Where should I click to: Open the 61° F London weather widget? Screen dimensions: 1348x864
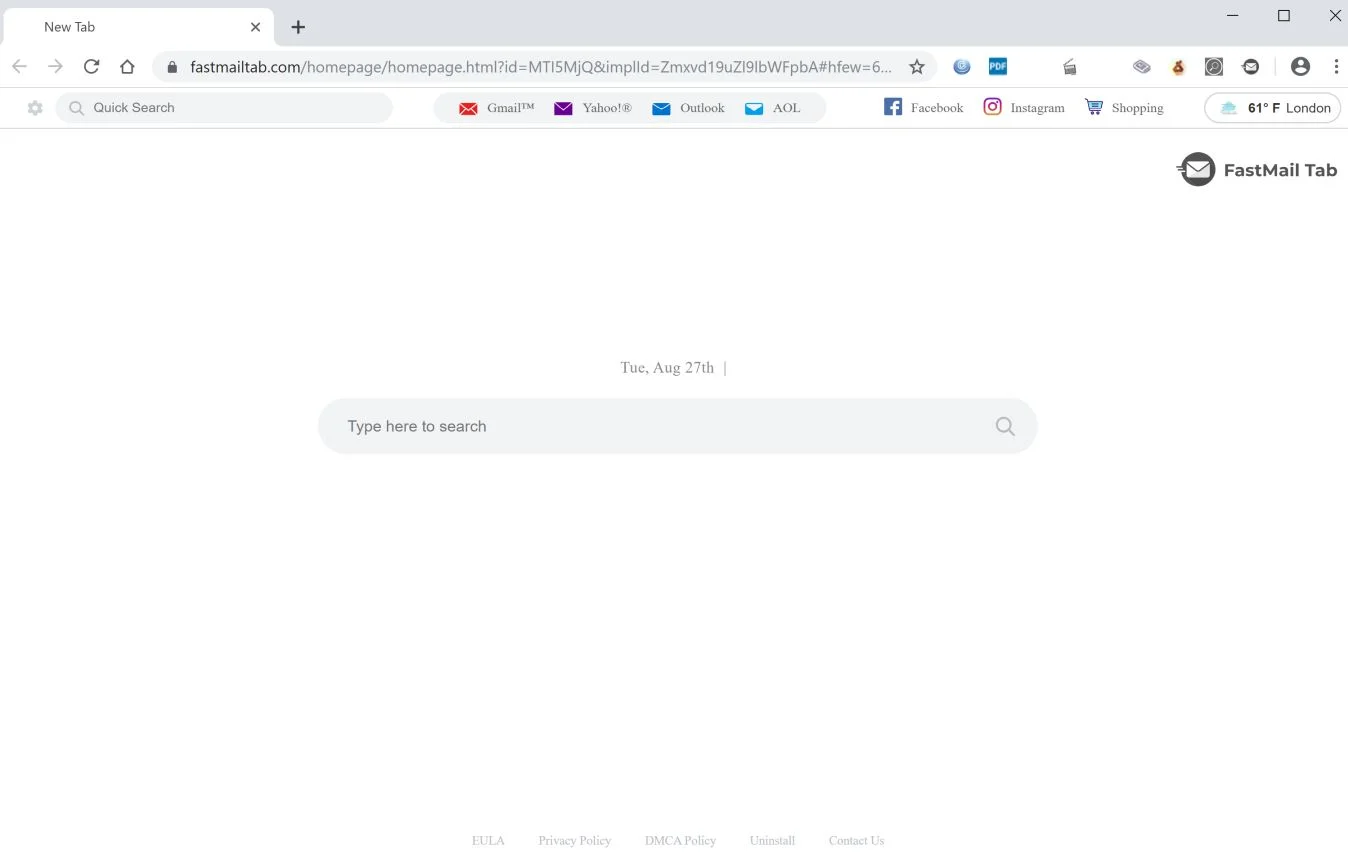[x=1272, y=108]
